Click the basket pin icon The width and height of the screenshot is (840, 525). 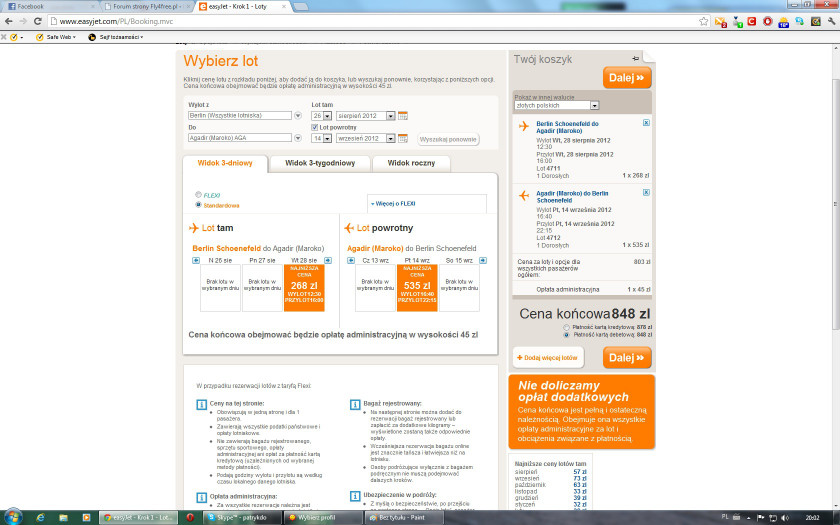(635, 58)
